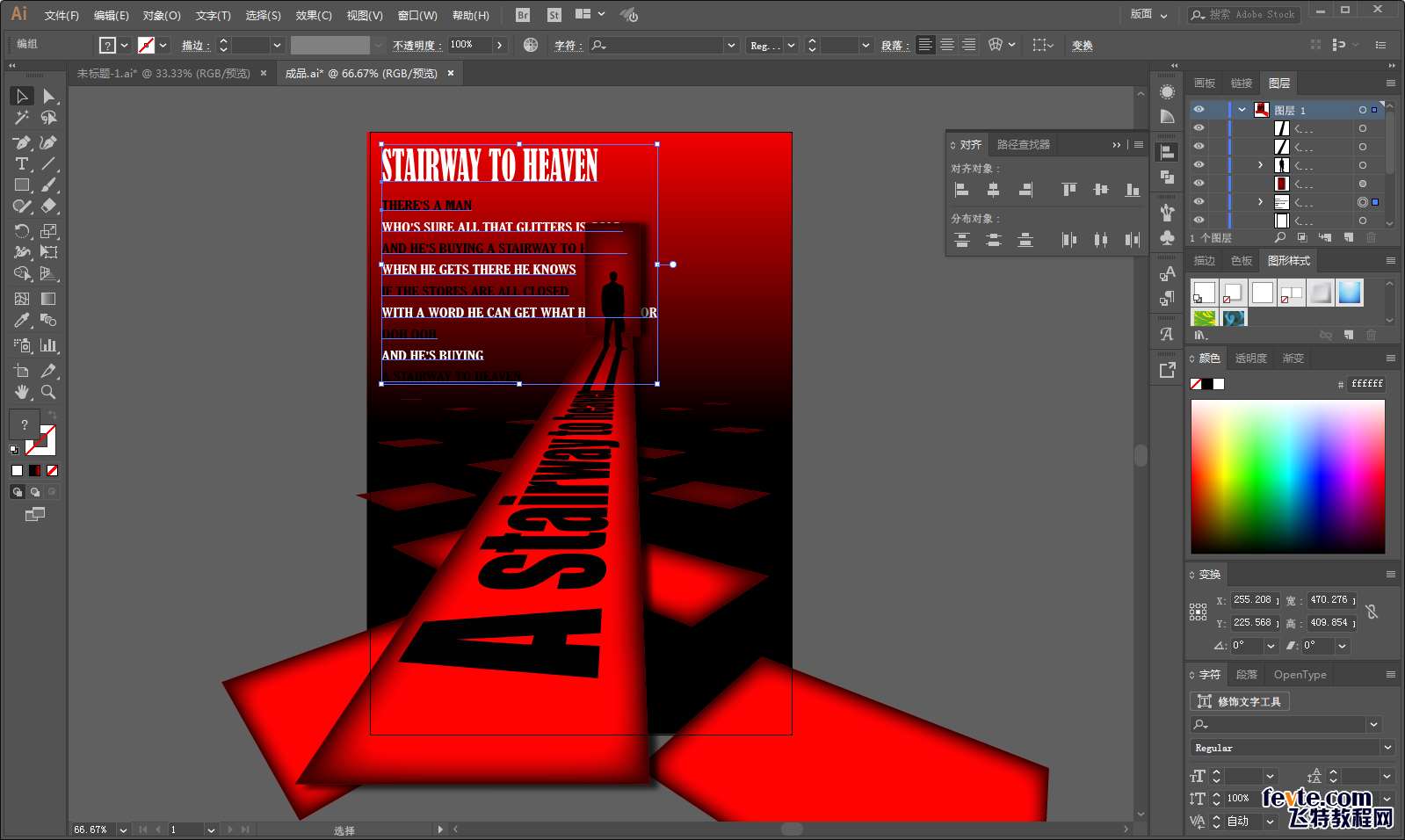Expand the silhouette figure sublayer
Screen dimensions: 1405x840
coord(1260,165)
